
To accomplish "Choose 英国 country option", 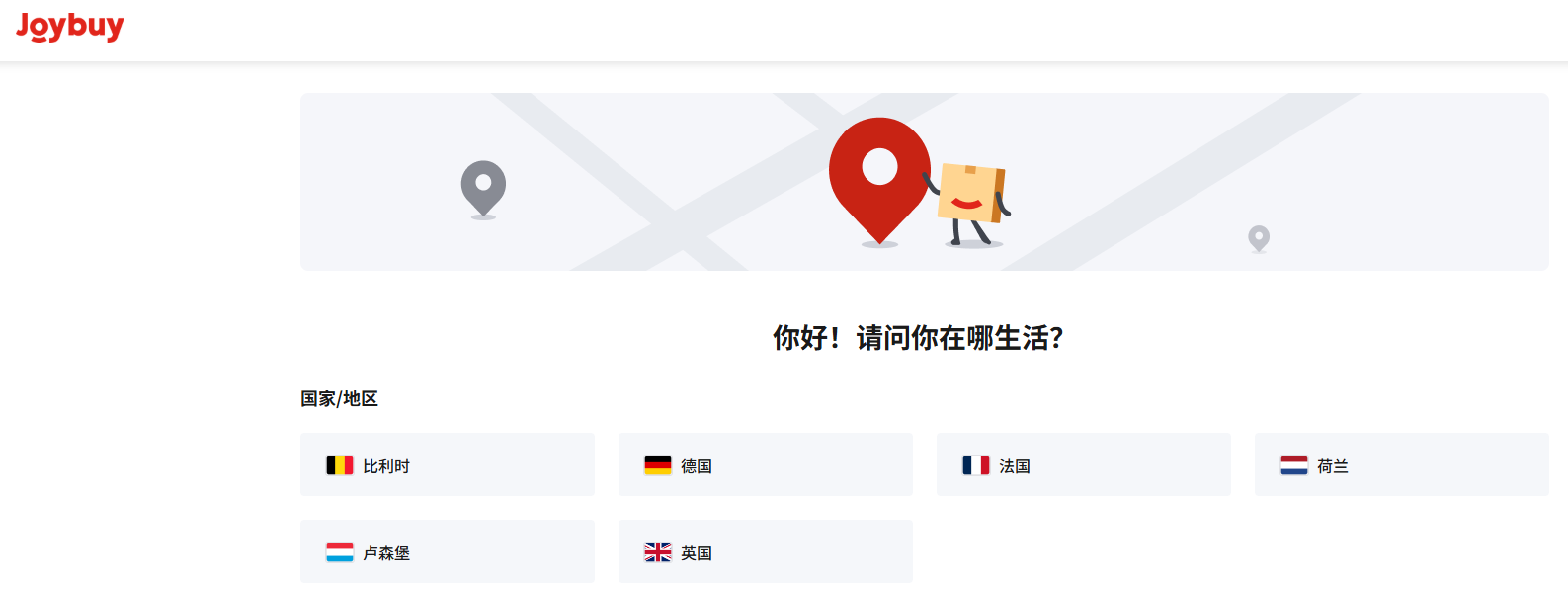I will (x=766, y=552).
